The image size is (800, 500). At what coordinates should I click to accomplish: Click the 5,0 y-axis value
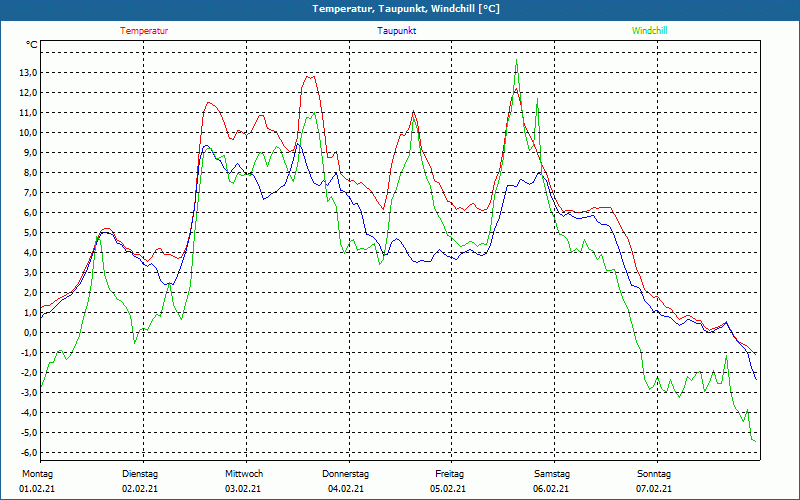[x=30, y=233]
